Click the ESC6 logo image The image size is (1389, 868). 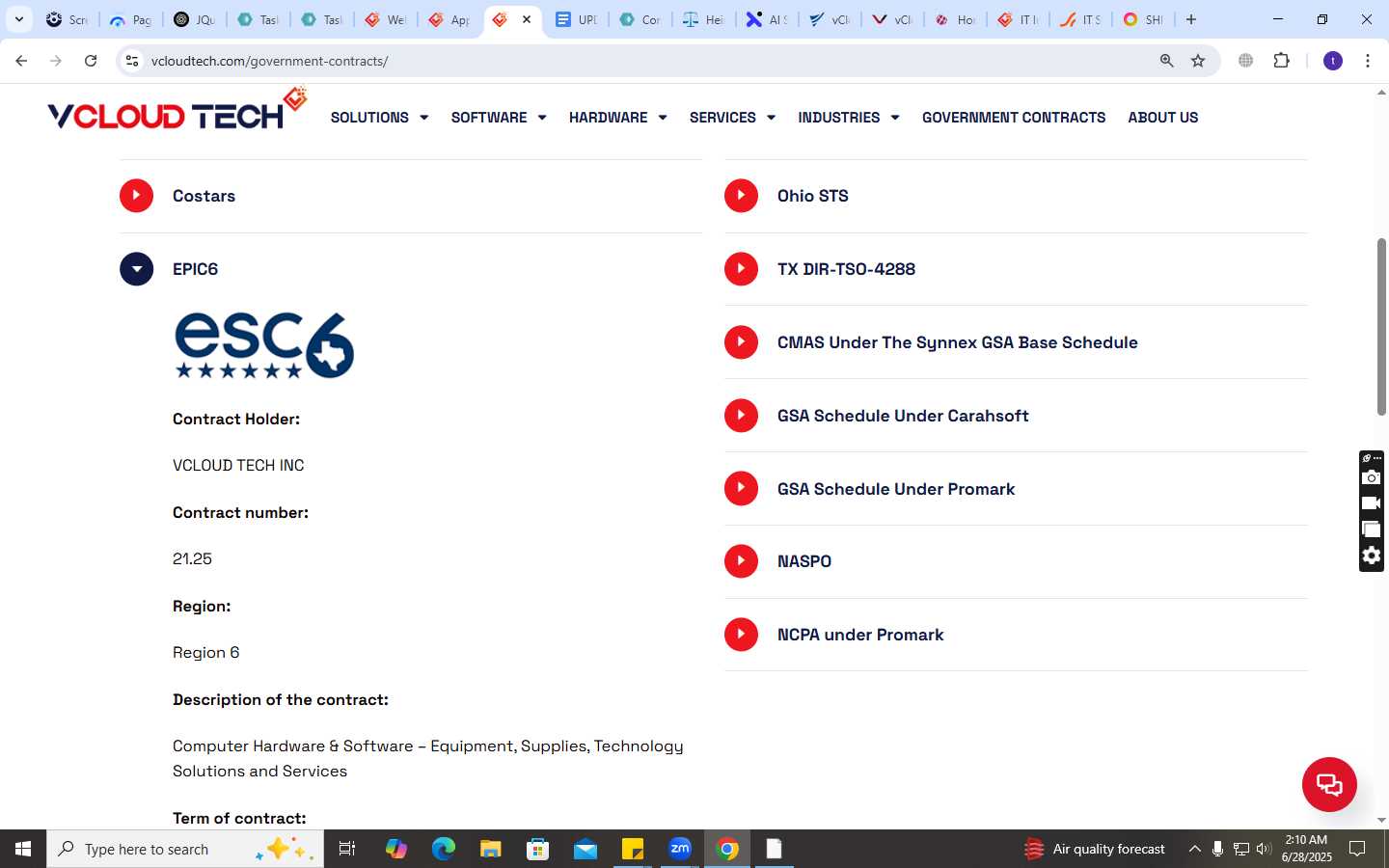pyautogui.click(x=264, y=345)
